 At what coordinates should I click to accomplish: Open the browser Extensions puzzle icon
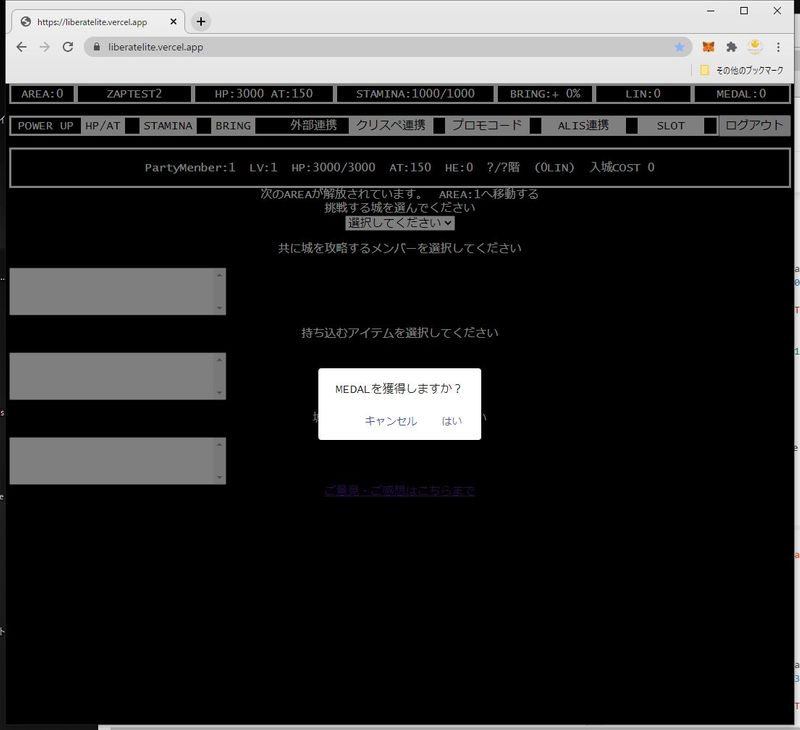732,47
